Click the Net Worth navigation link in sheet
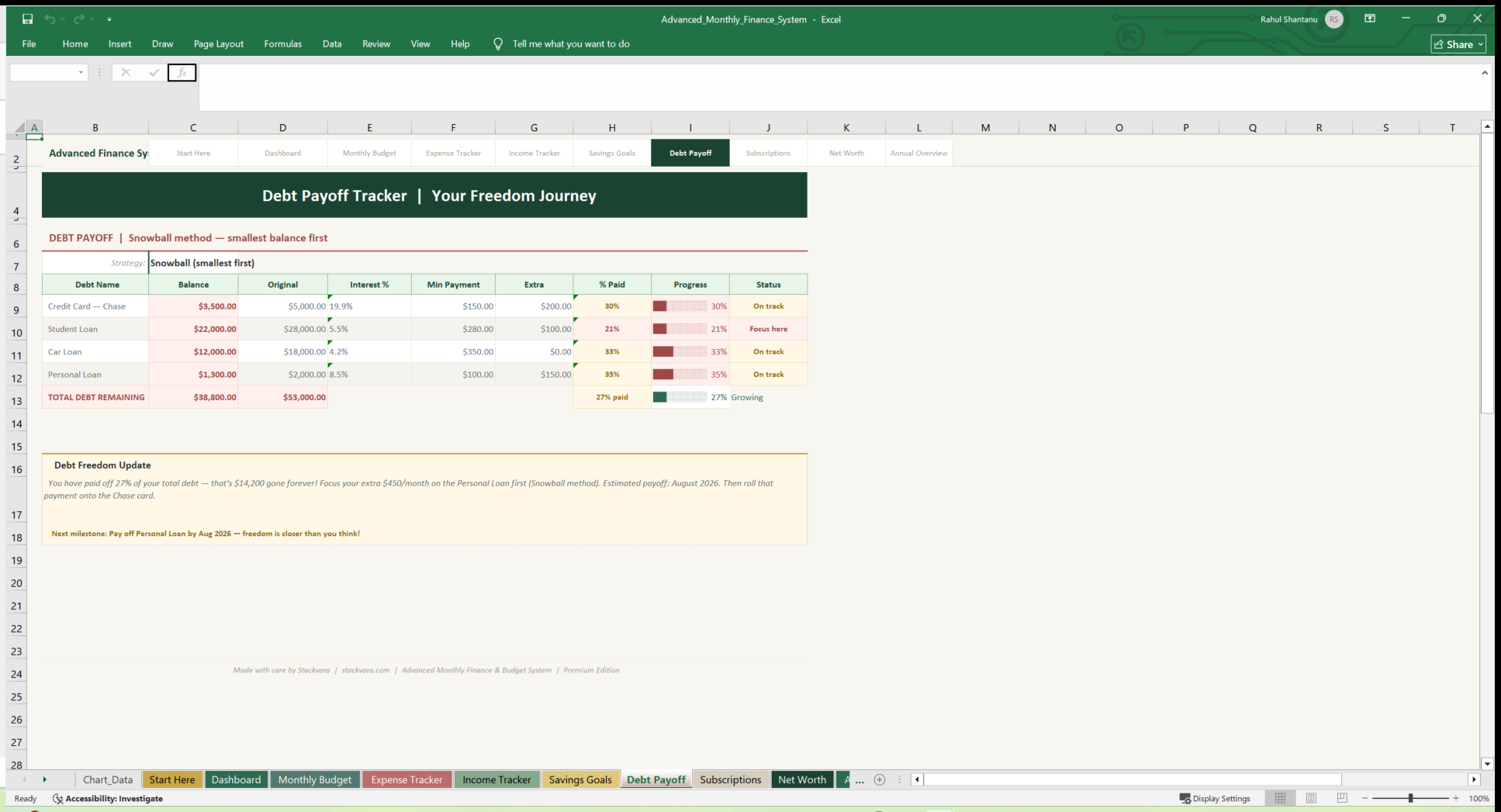Viewport: 1501px width, 812px height. tap(846, 154)
